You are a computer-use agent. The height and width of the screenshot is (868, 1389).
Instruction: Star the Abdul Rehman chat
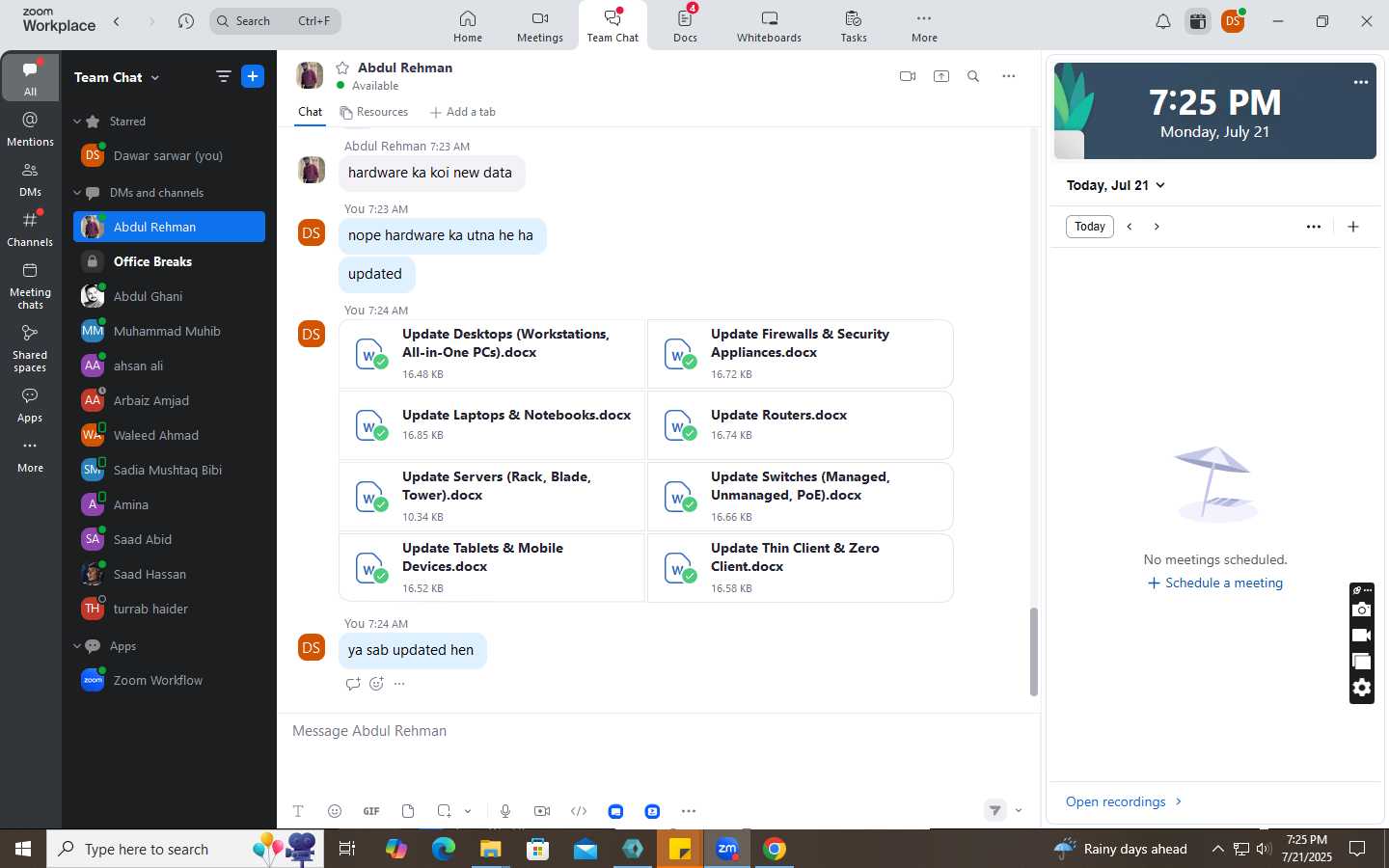point(342,68)
